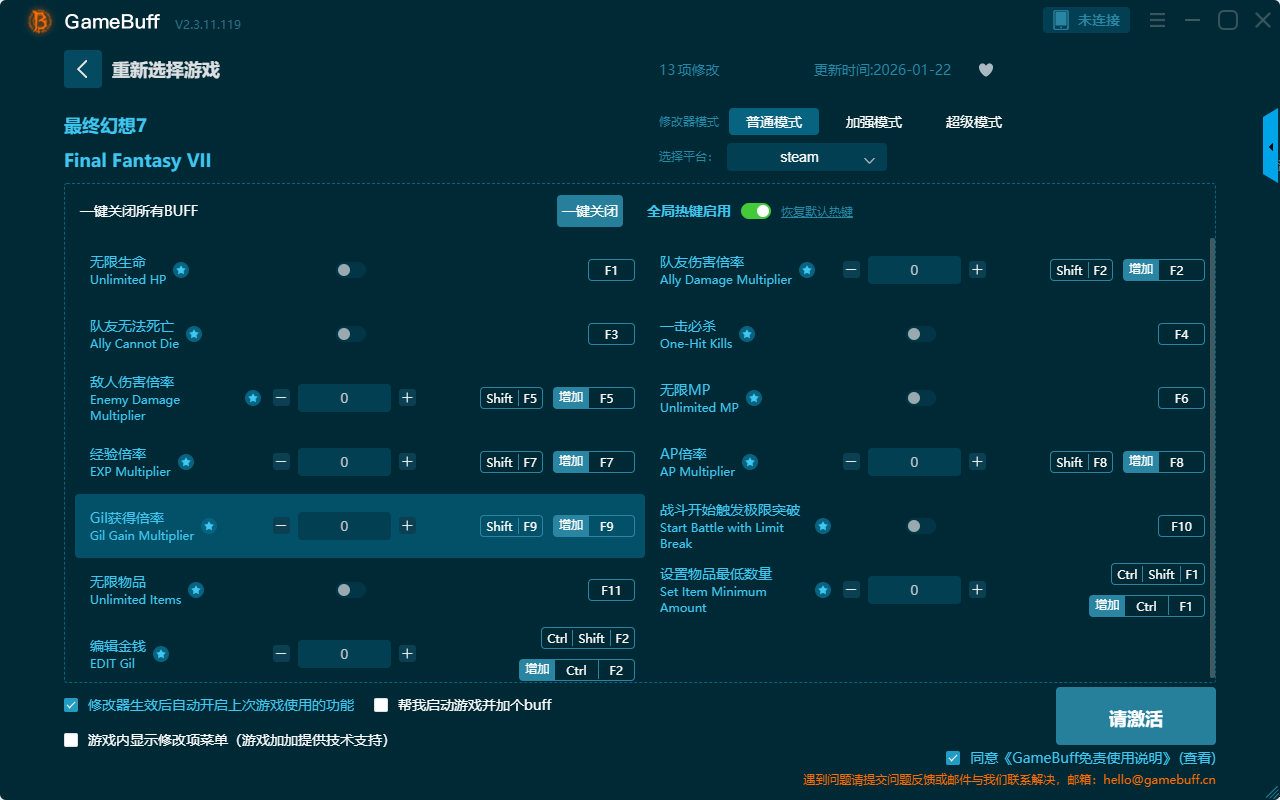The width and height of the screenshot is (1280, 800).
Task: Click the GameBuff logo icon
Action: tap(40, 21)
